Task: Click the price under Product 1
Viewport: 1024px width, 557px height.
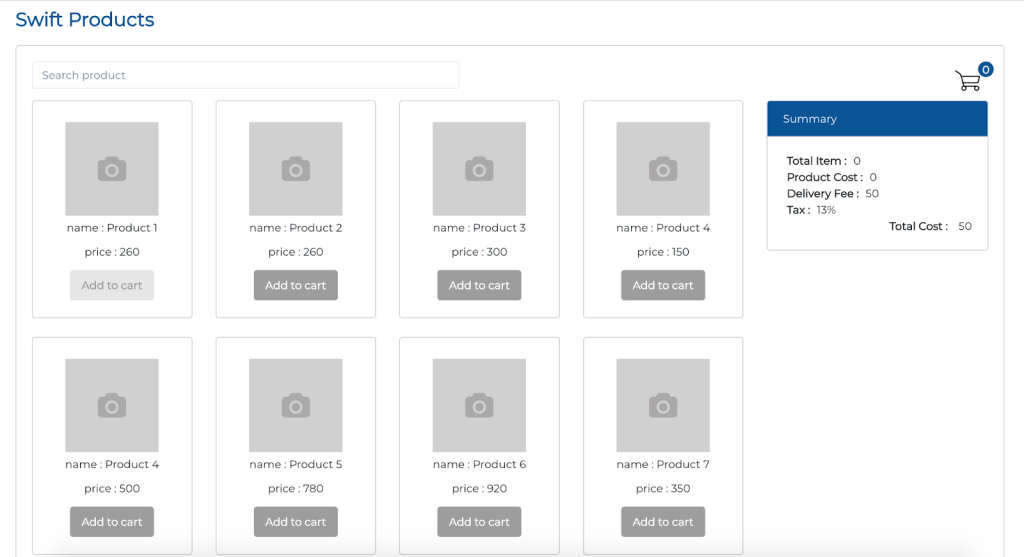Action: (112, 252)
